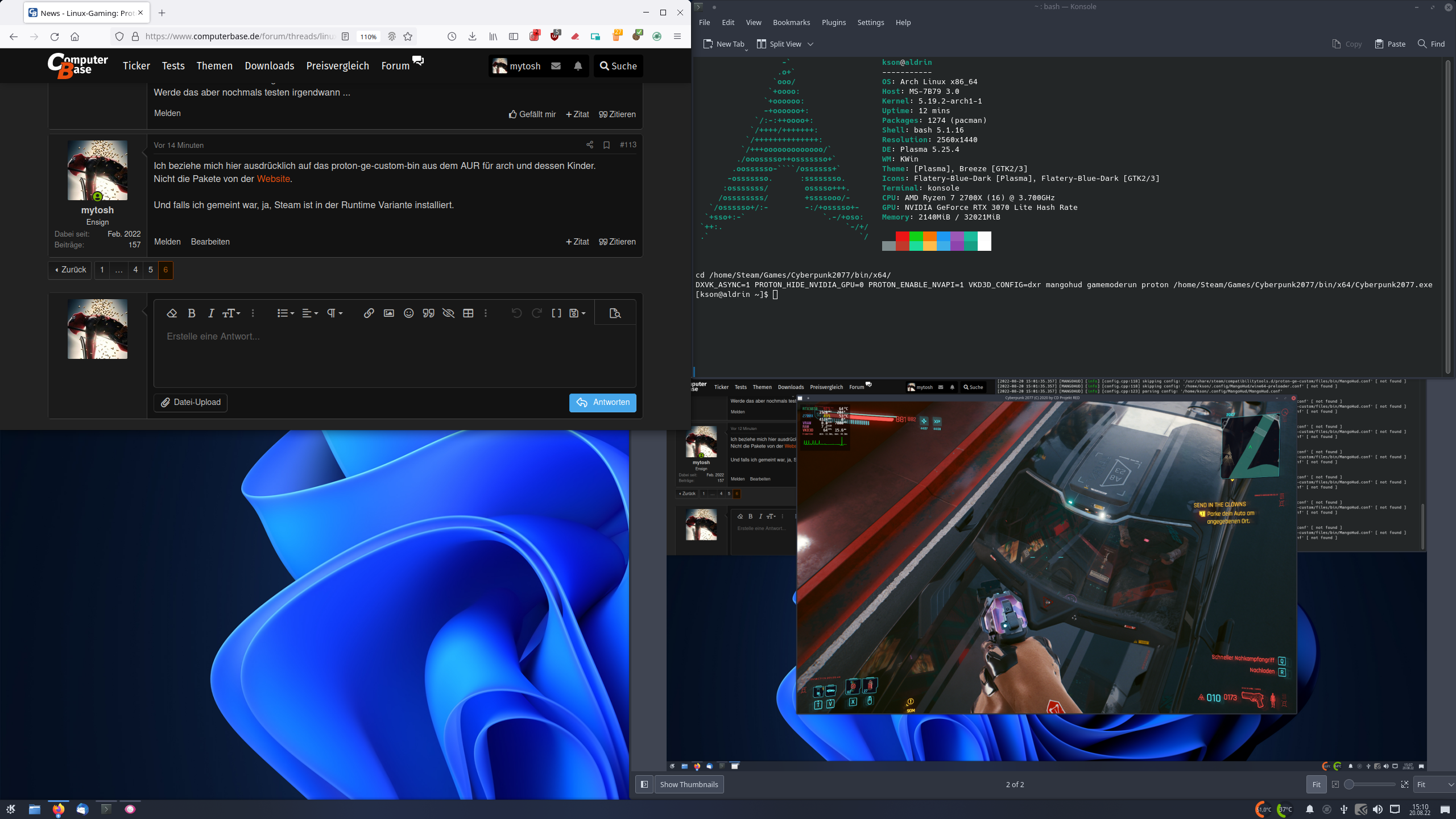Open the emoji picker in the editor
This screenshot has width=1456, height=819.
tap(409, 313)
